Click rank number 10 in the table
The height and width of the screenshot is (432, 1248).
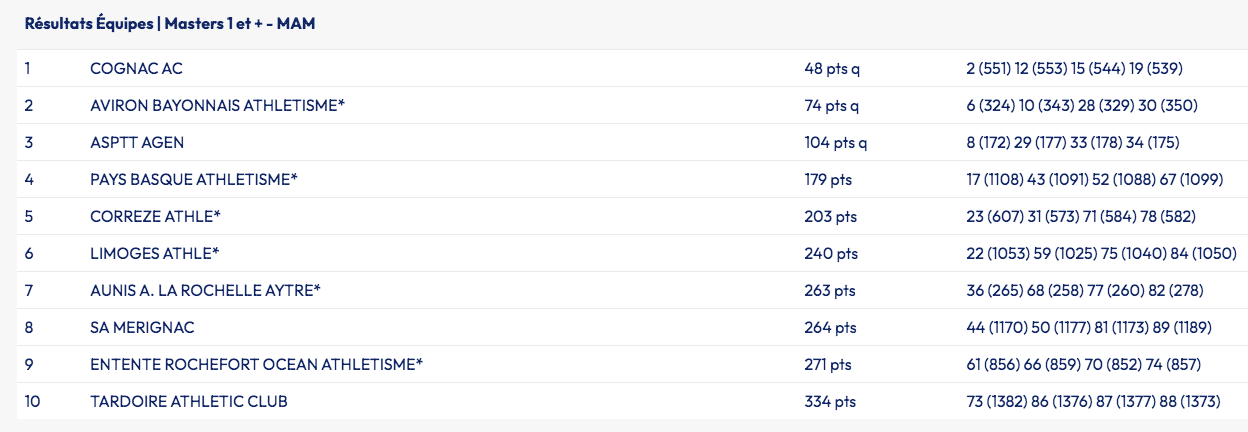(x=33, y=402)
